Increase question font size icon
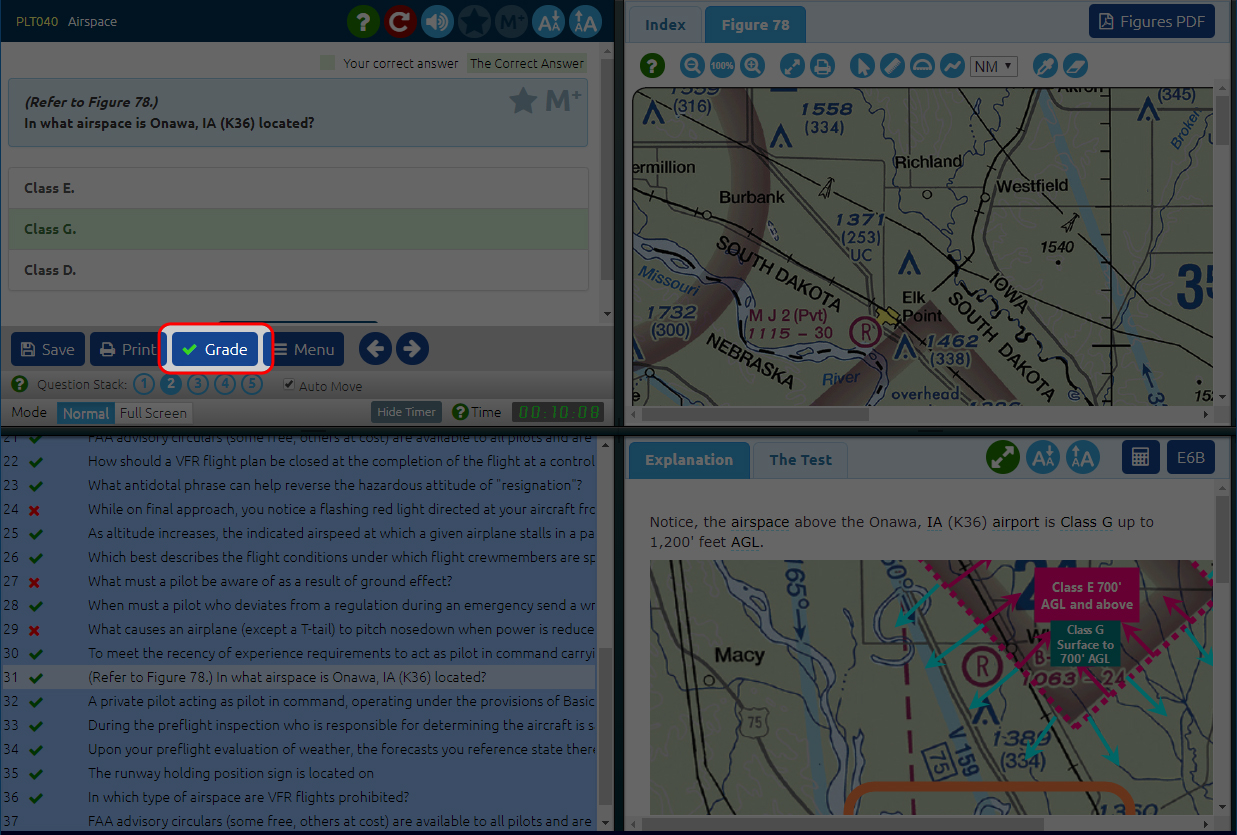 585,21
